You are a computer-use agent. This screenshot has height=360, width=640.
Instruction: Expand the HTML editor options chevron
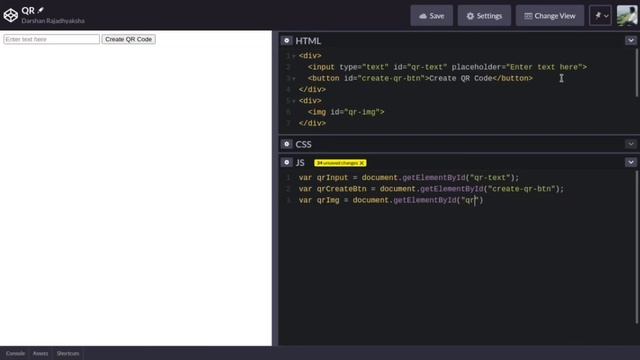[x=631, y=40]
